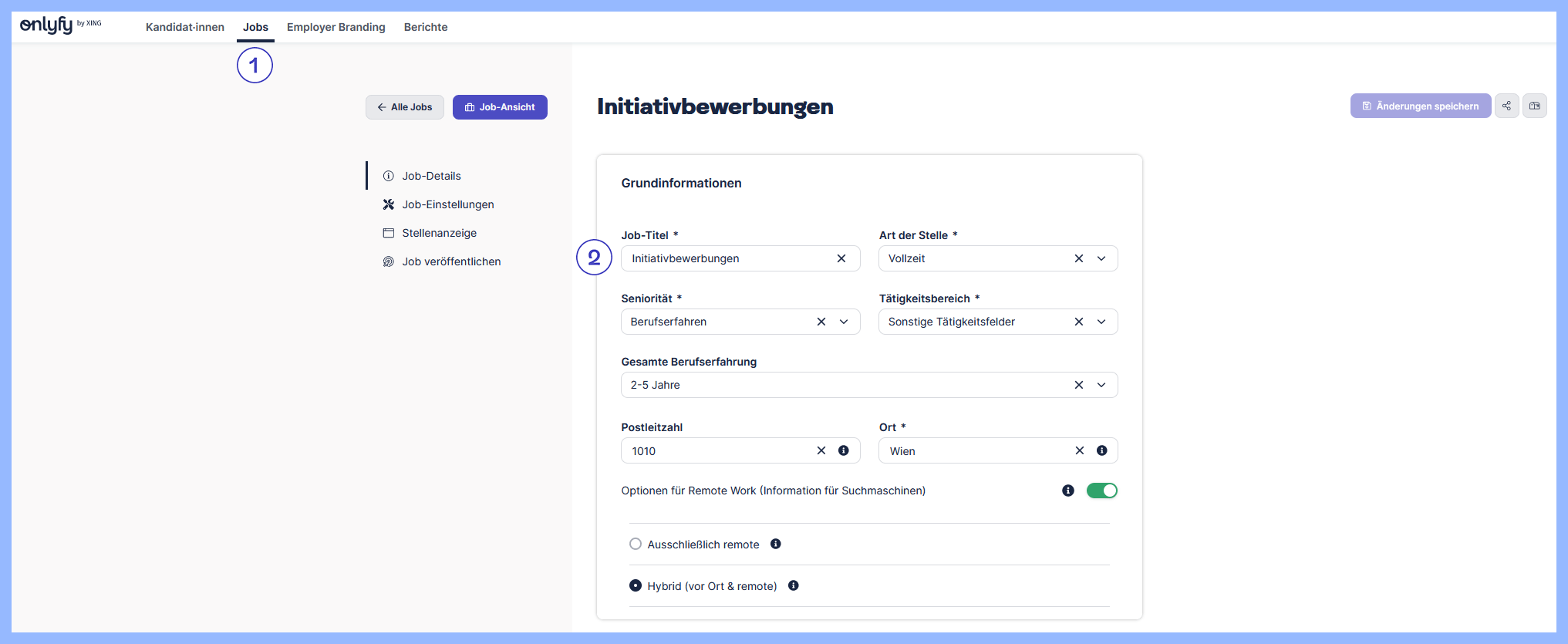
Task: Click Änderungen speichern button
Action: [1420, 106]
